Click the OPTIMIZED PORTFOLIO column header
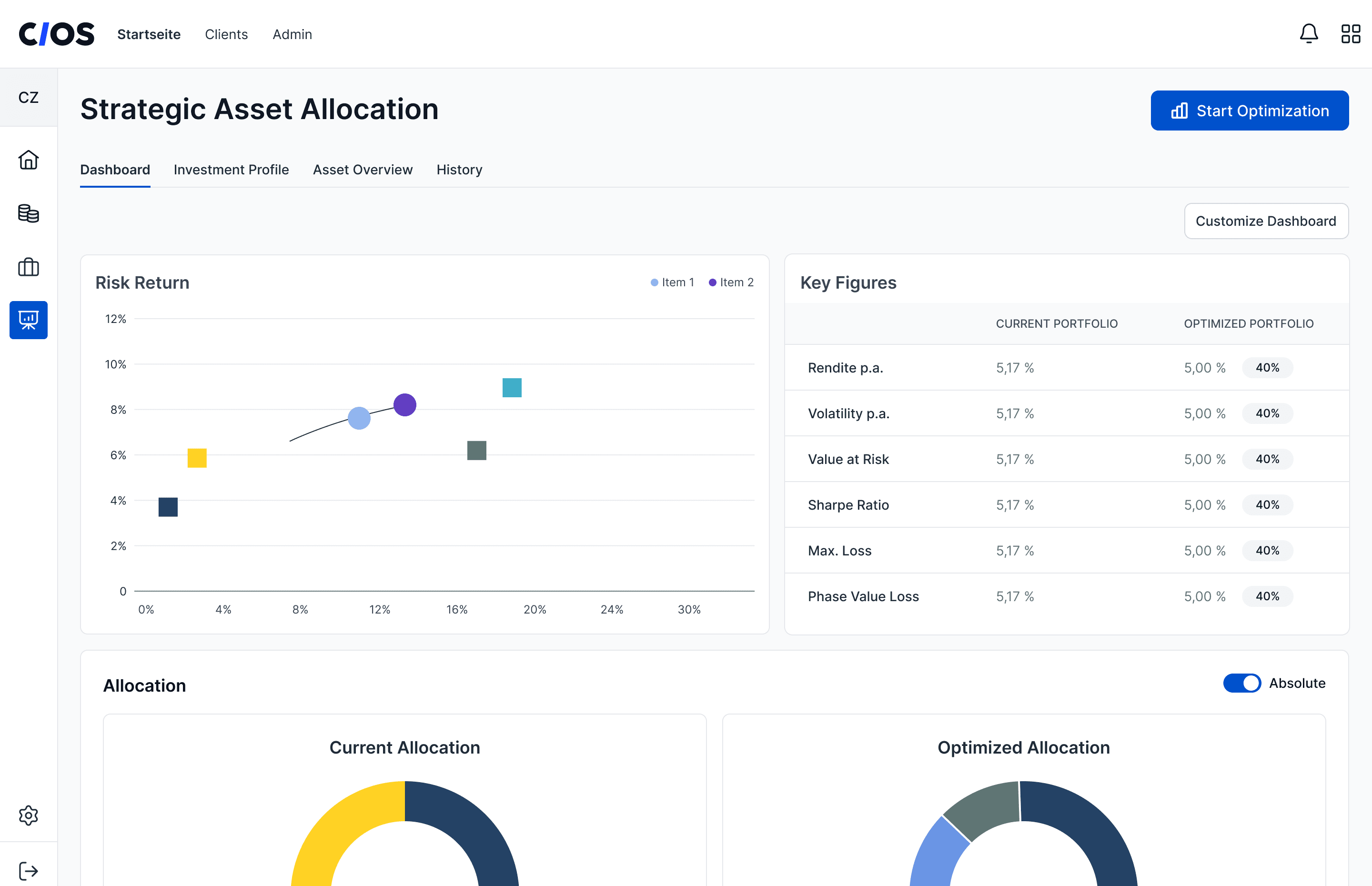The height and width of the screenshot is (886, 1372). [1249, 324]
